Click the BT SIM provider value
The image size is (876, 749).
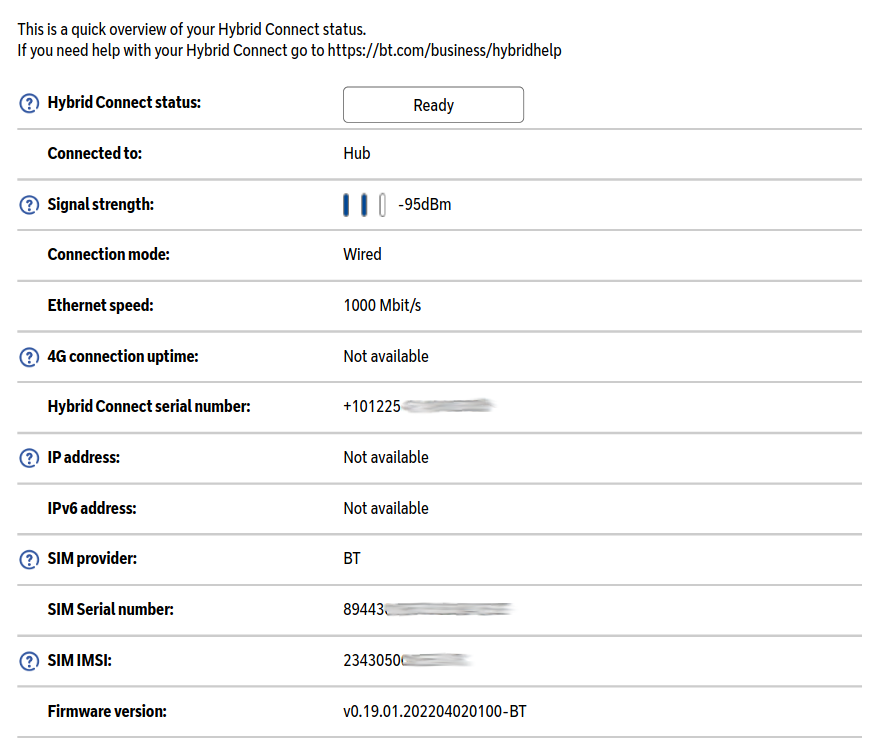click(352, 558)
